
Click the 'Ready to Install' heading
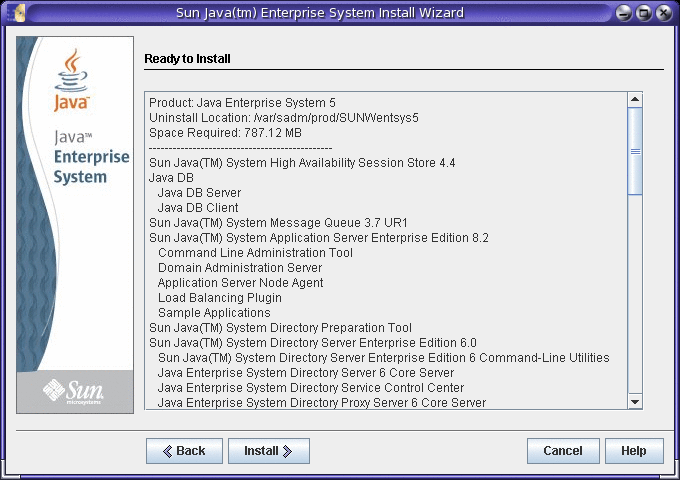[x=187, y=59]
